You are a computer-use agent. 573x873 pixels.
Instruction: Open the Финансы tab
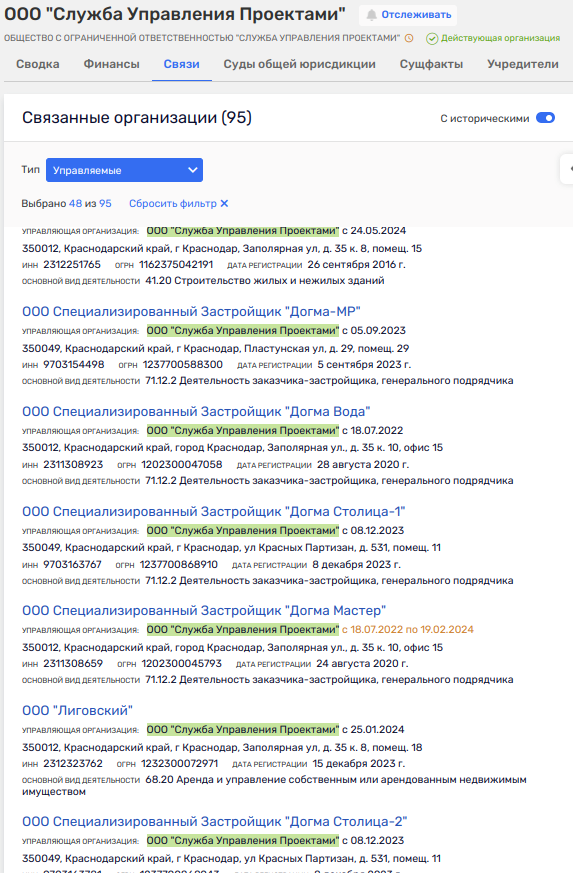tap(111, 65)
